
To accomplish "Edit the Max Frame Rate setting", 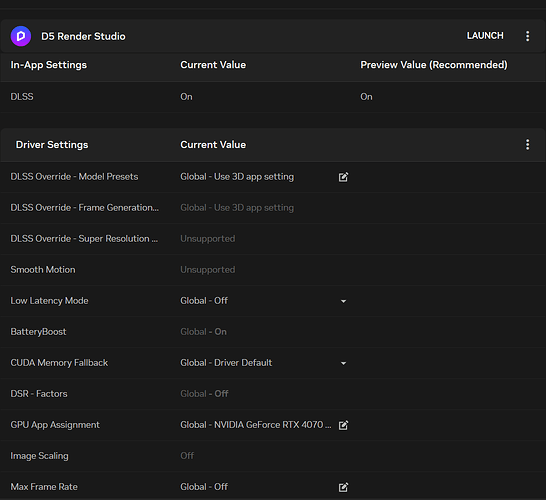I will (343, 487).
